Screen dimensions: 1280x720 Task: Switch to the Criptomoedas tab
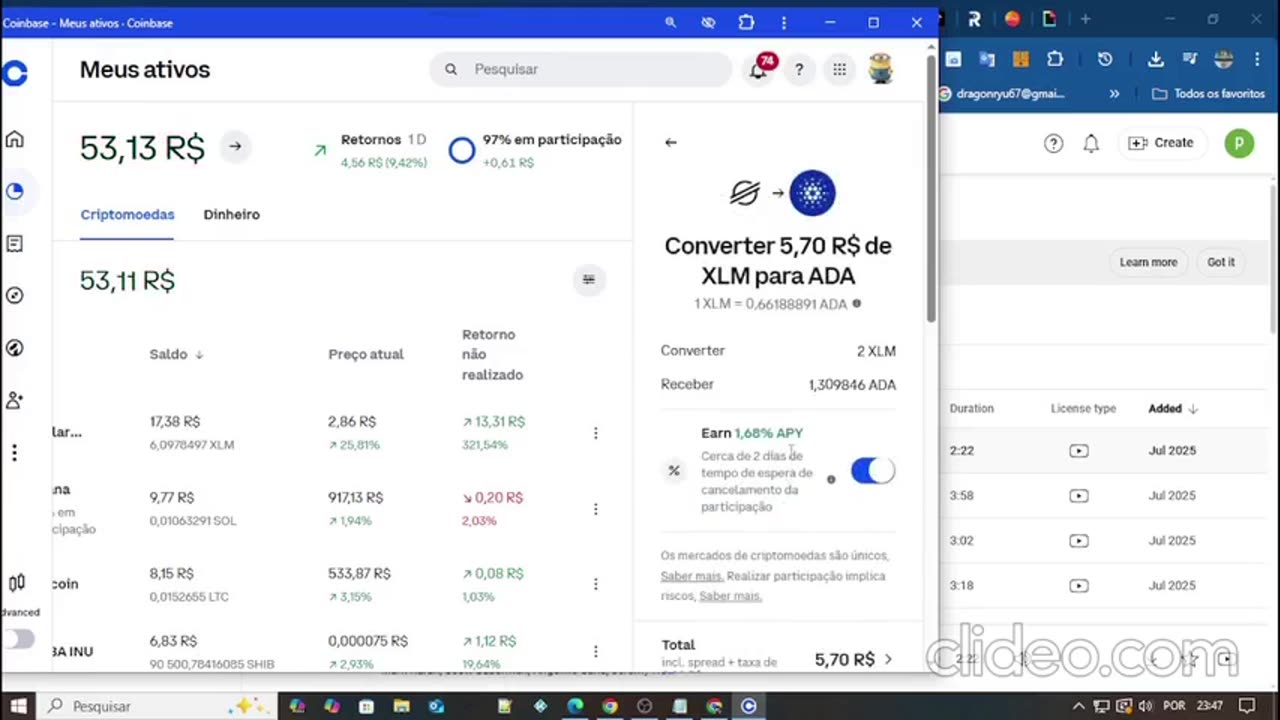point(127,214)
